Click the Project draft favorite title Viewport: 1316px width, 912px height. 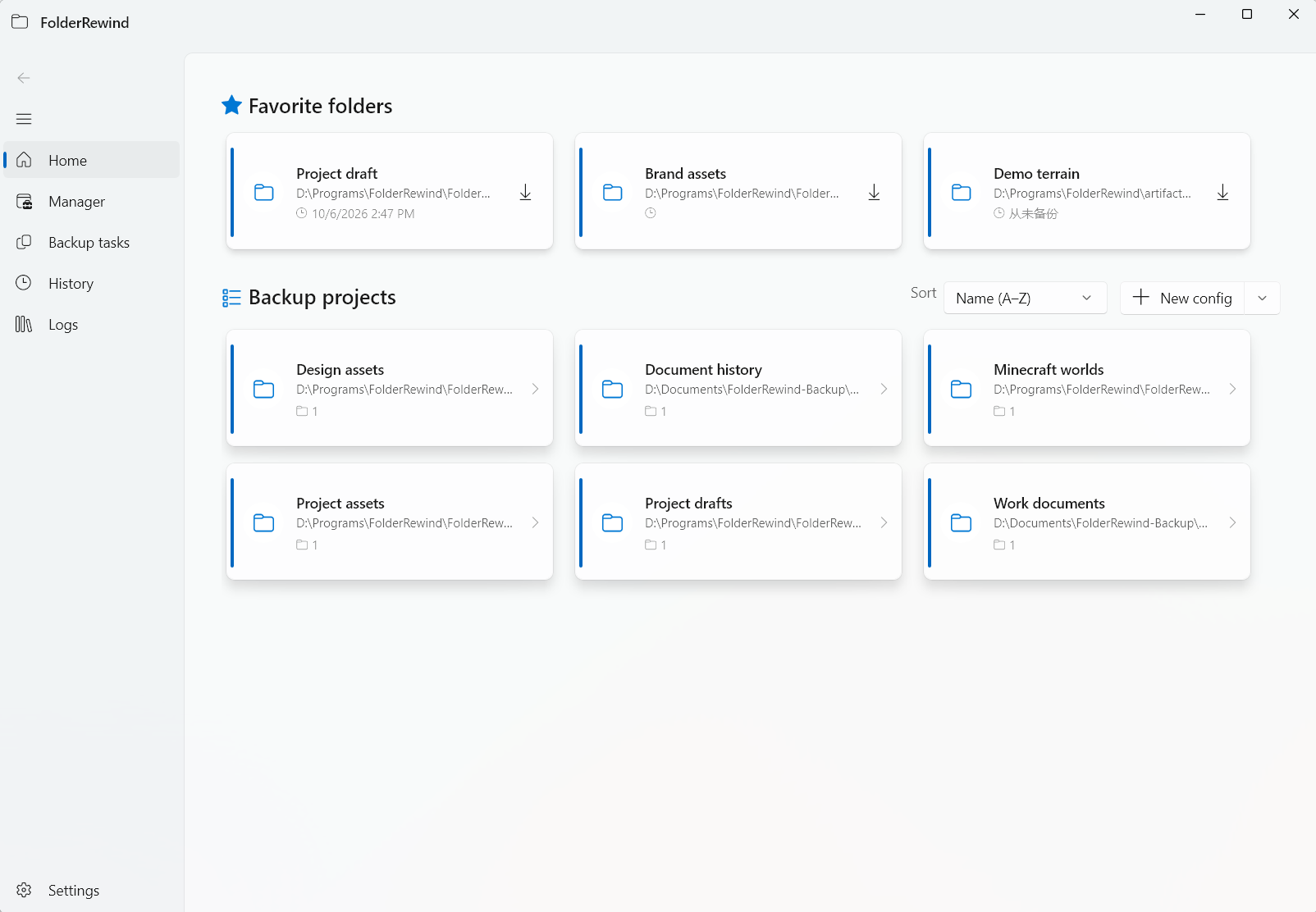336,173
